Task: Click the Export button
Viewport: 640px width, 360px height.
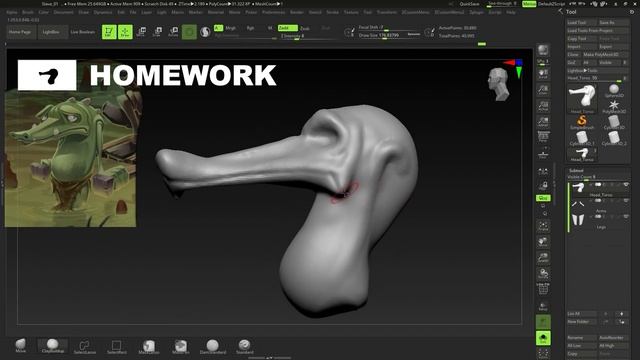Action: pos(613,47)
